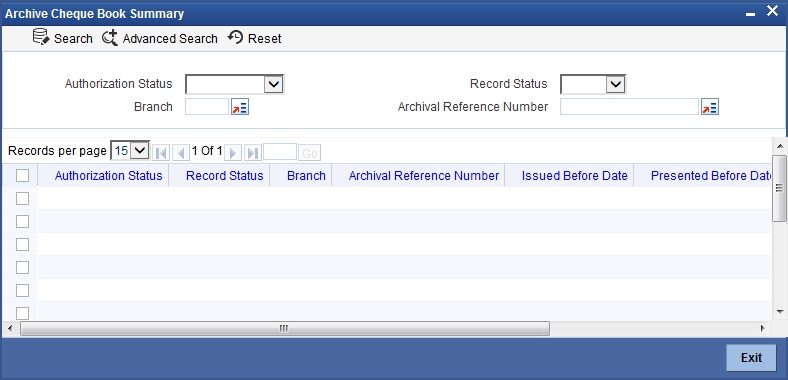Click the Reset circular arrow icon
Viewport: 788px width, 380px height.
tap(235, 37)
